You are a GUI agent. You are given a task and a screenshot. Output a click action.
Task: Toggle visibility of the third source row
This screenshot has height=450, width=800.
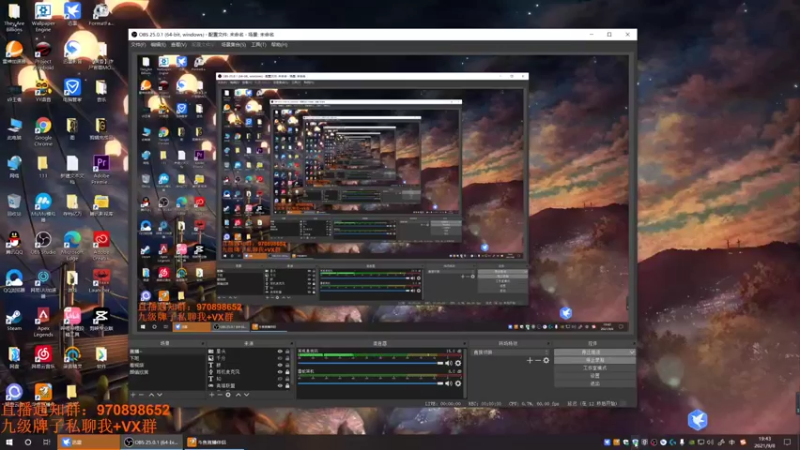coord(280,365)
